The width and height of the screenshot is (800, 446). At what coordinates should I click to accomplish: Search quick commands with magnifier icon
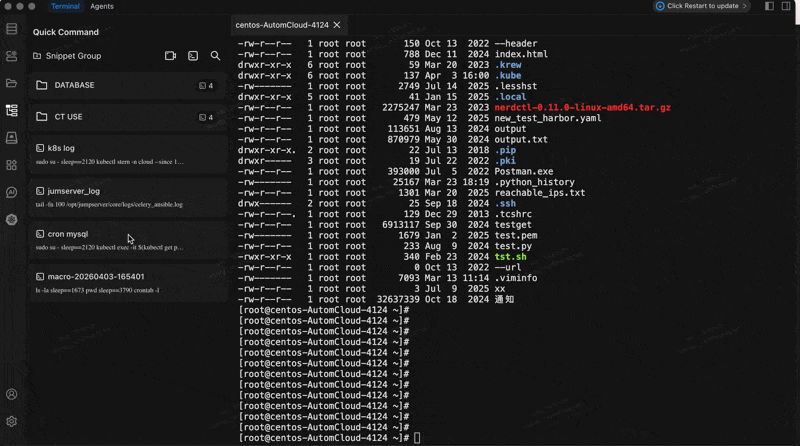pos(215,56)
